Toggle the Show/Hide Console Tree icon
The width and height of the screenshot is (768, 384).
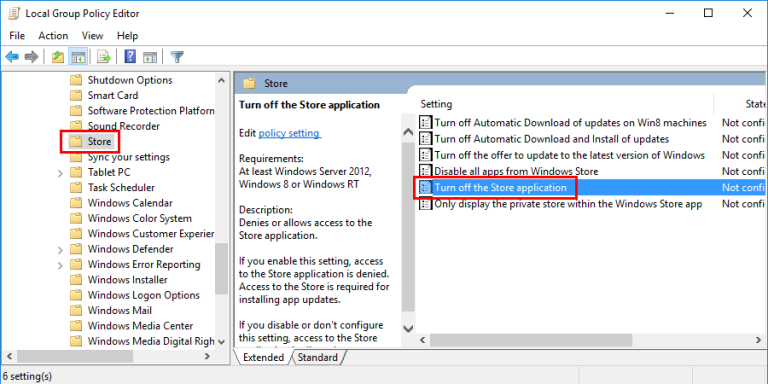click(x=78, y=57)
